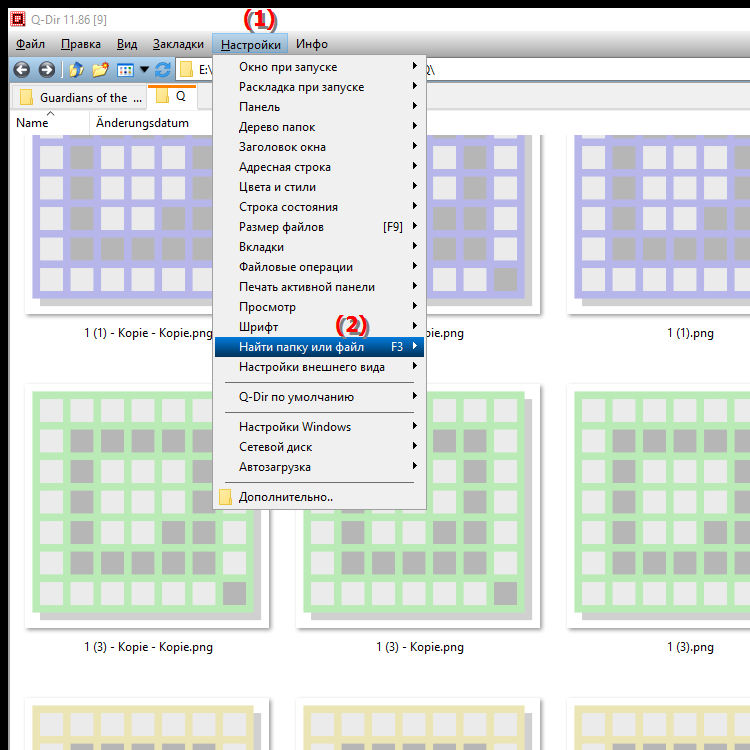Select thumbnail of 1 (3).png
750x750 pixels.
coord(660,505)
